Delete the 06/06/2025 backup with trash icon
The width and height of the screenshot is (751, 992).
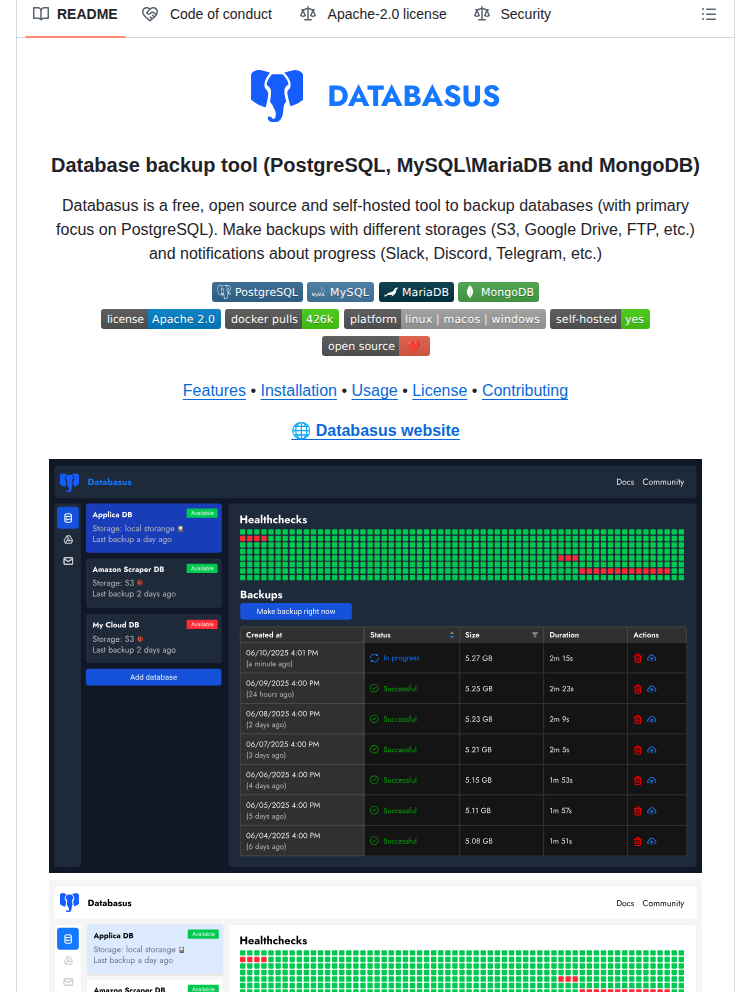(x=638, y=780)
